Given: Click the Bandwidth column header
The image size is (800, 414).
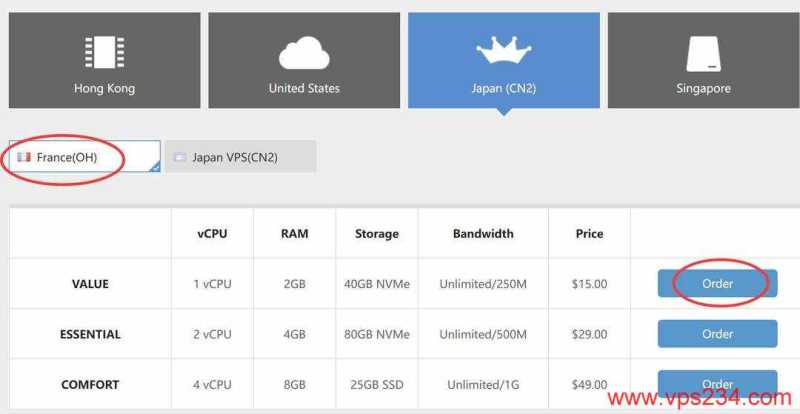Looking at the screenshot, I should point(483,234).
